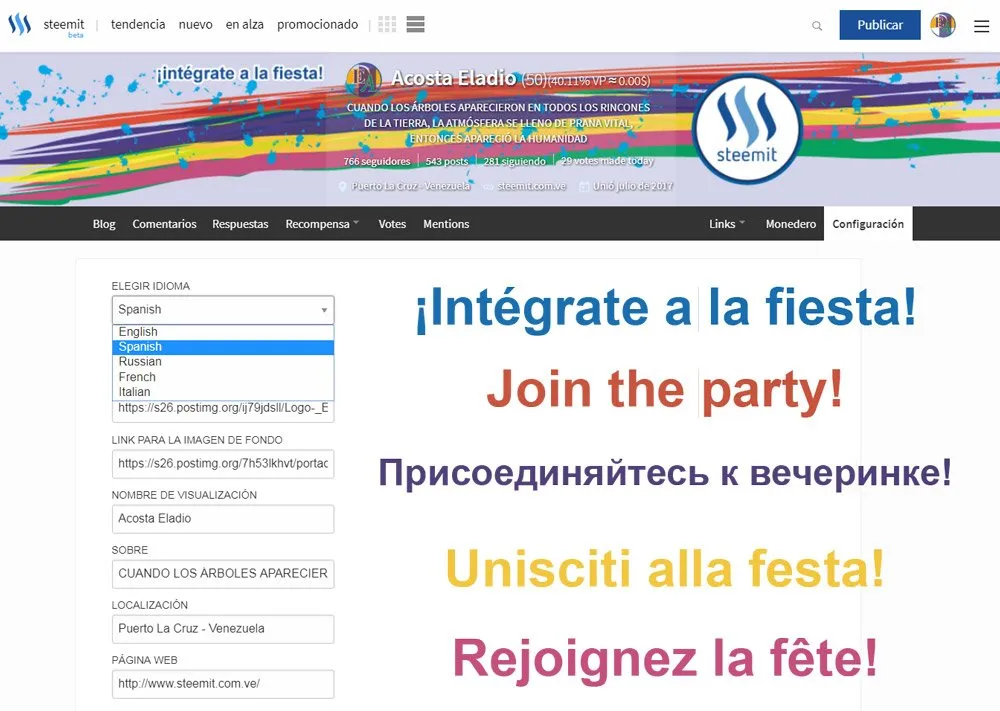Open the Votes tab
Screen dimensions: 1000x711
point(392,224)
